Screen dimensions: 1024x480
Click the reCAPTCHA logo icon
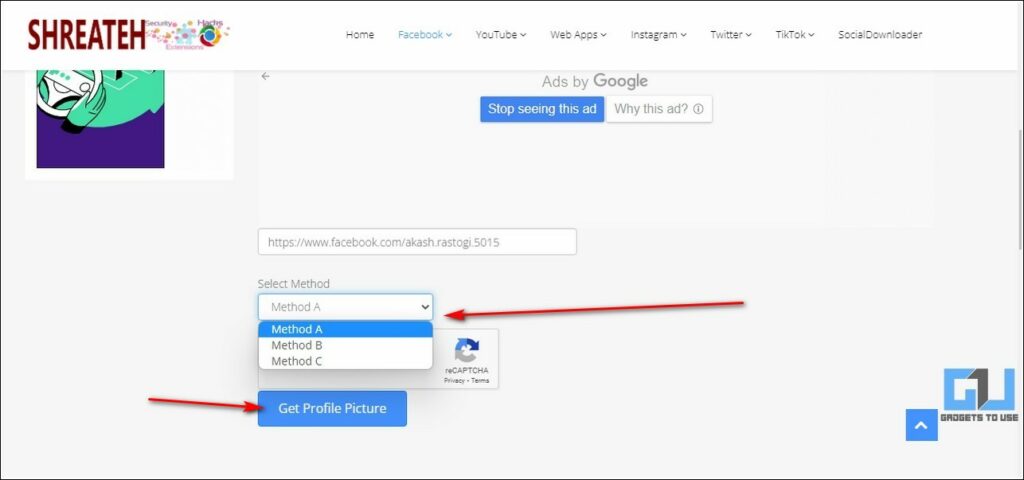tap(466, 351)
